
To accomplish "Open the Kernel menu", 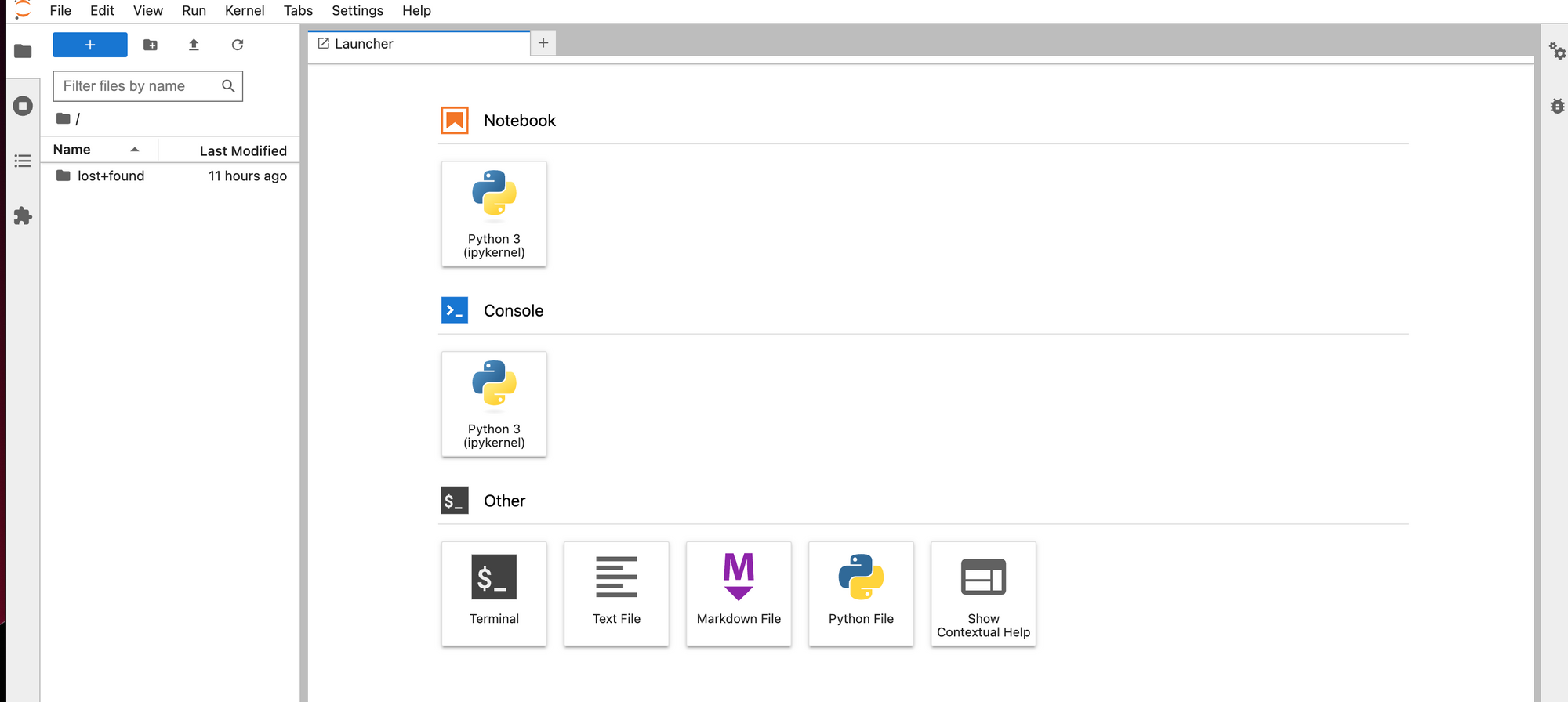I will coord(245,10).
